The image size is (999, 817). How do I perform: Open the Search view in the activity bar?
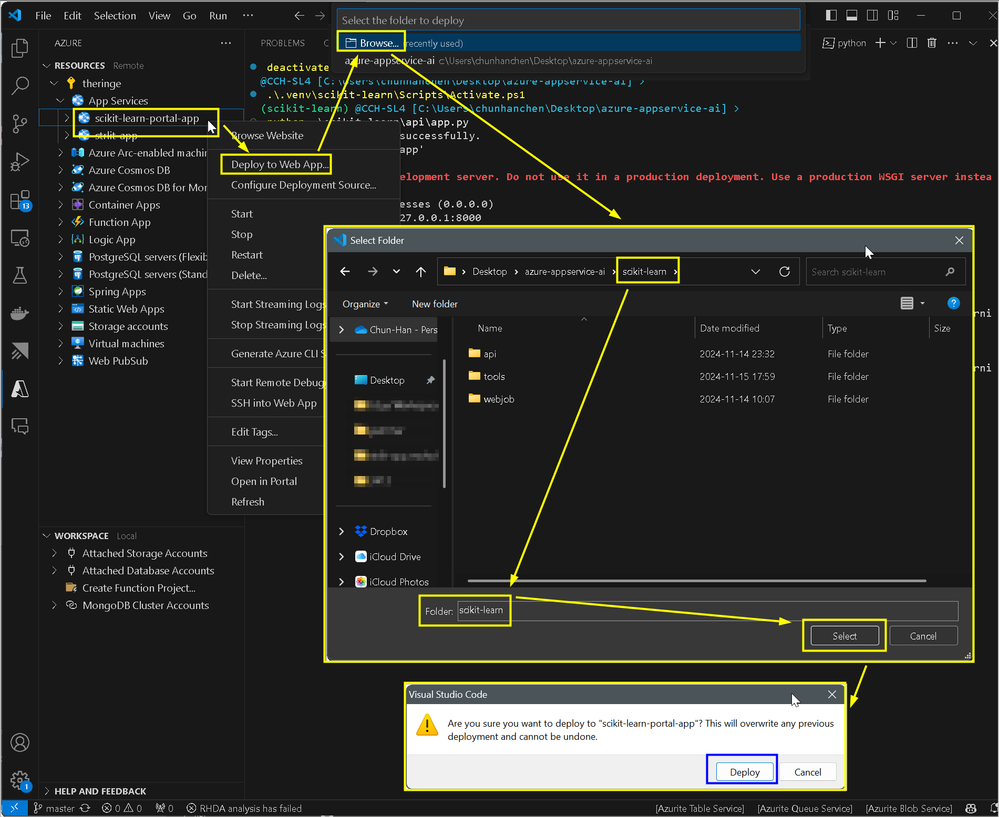click(x=20, y=85)
